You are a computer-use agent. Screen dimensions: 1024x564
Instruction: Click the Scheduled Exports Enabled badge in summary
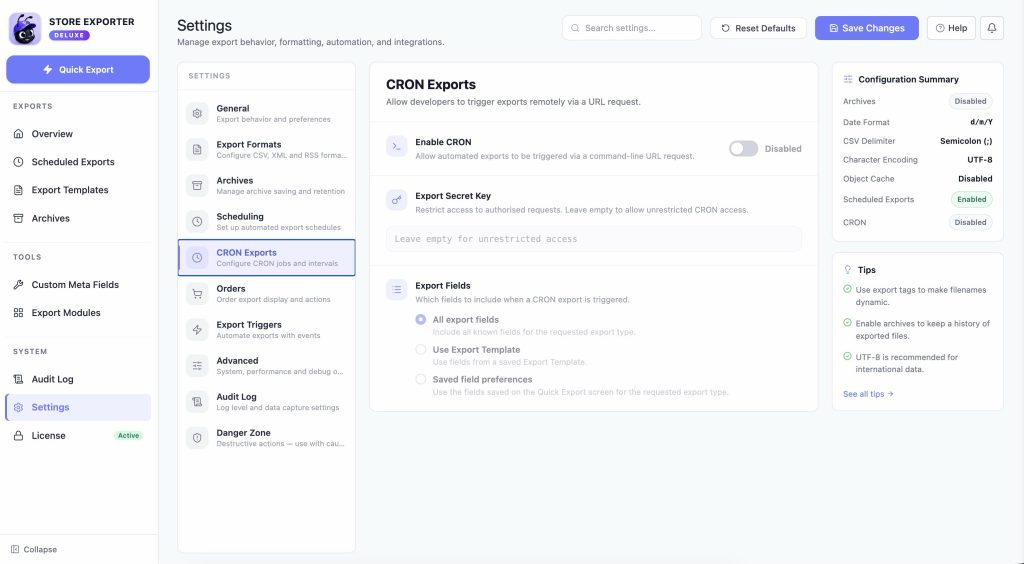click(971, 200)
